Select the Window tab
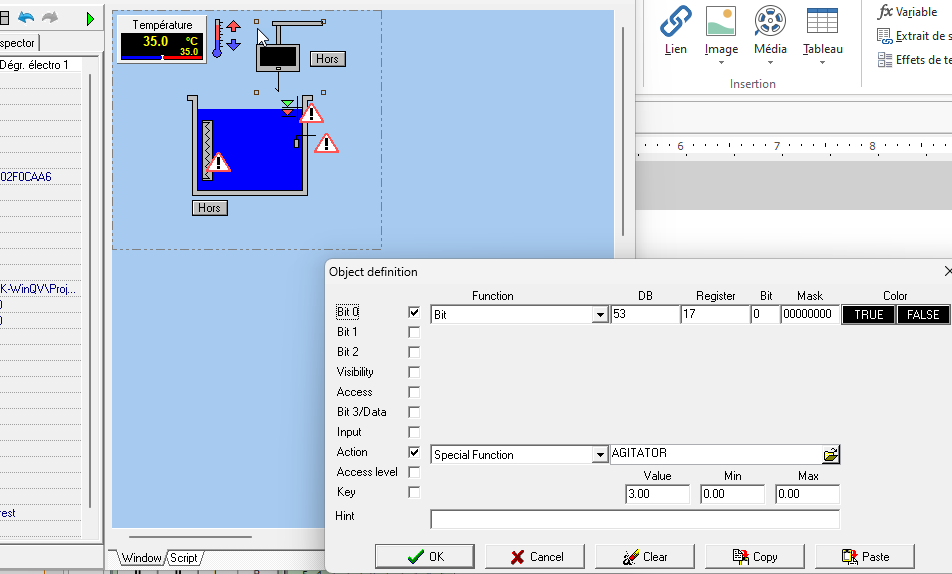The width and height of the screenshot is (952, 574). pos(142,558)
